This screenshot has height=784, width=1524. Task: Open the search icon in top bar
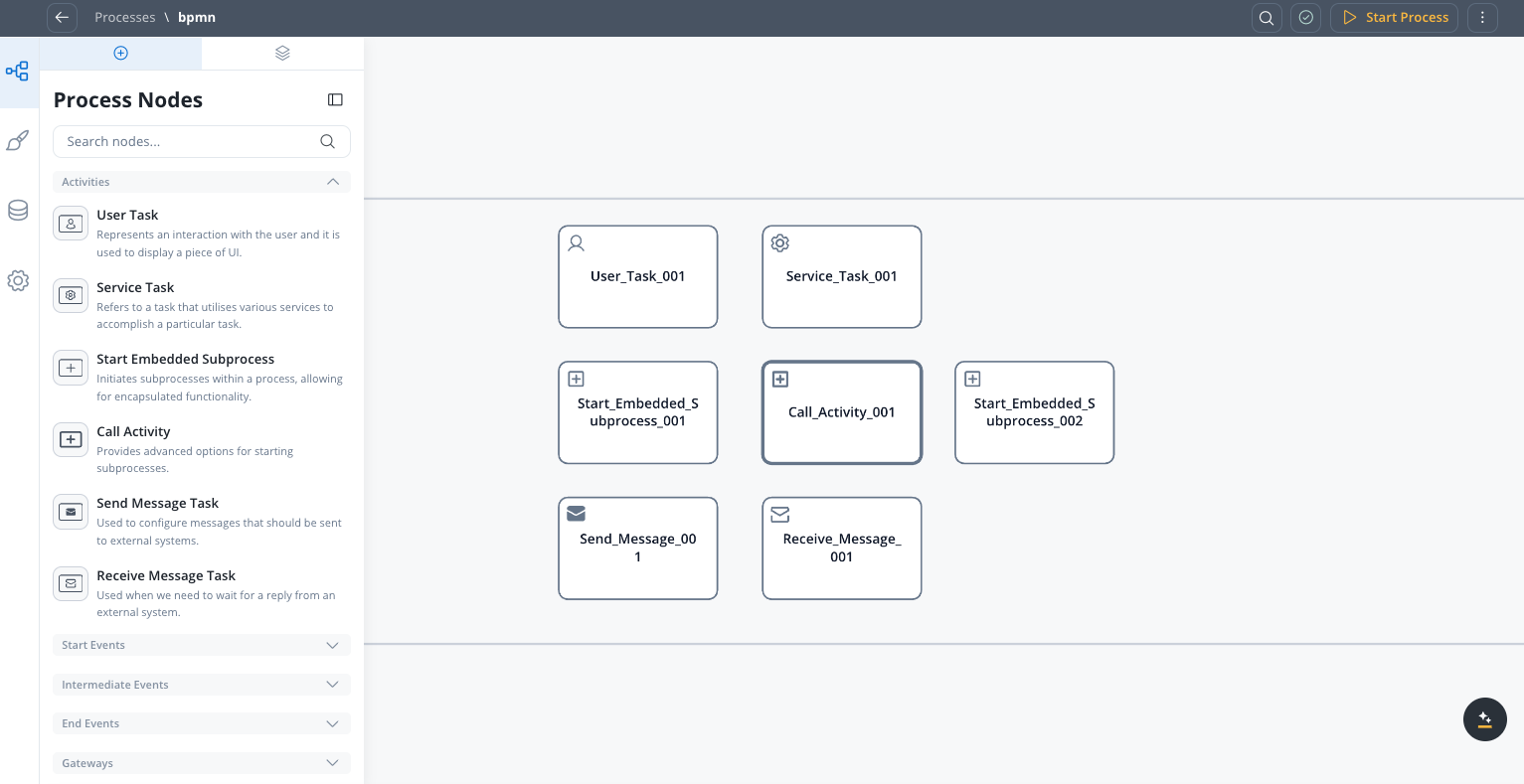pyautogui.click(x=1267, y=17)
